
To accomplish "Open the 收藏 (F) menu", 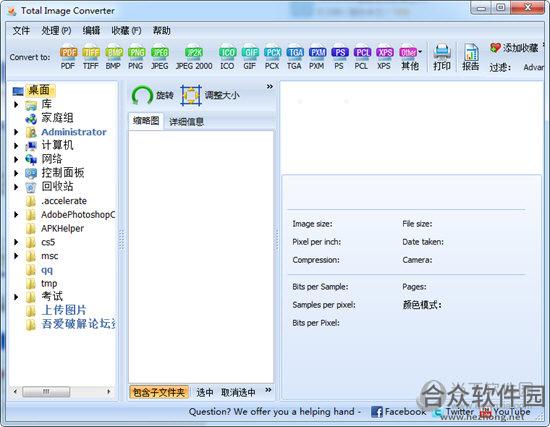I will point(126,31).
